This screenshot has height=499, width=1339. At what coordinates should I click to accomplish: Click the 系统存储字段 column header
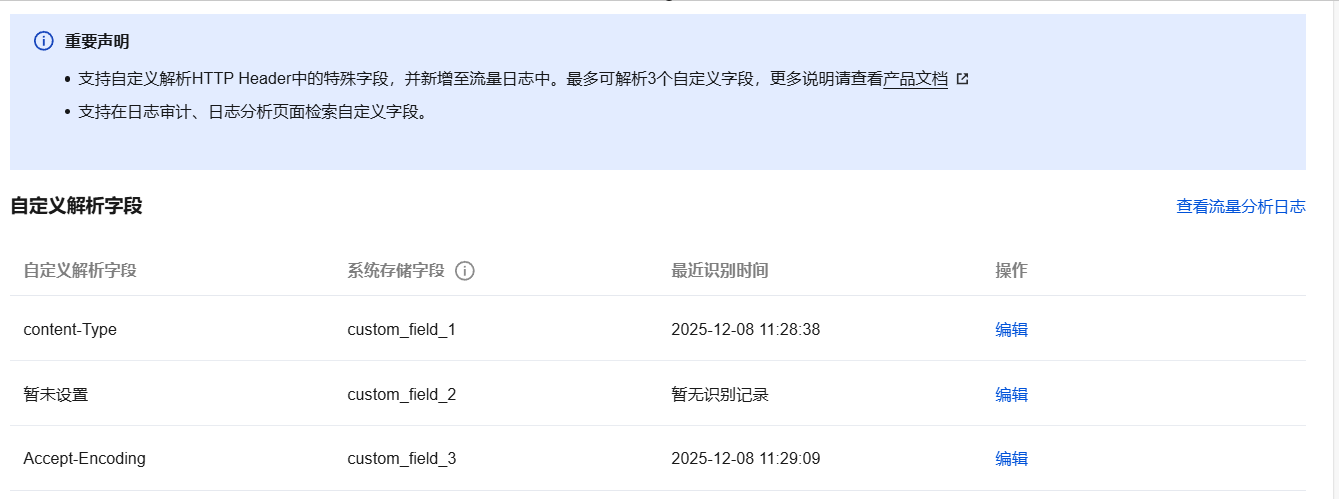click(396, 271)
